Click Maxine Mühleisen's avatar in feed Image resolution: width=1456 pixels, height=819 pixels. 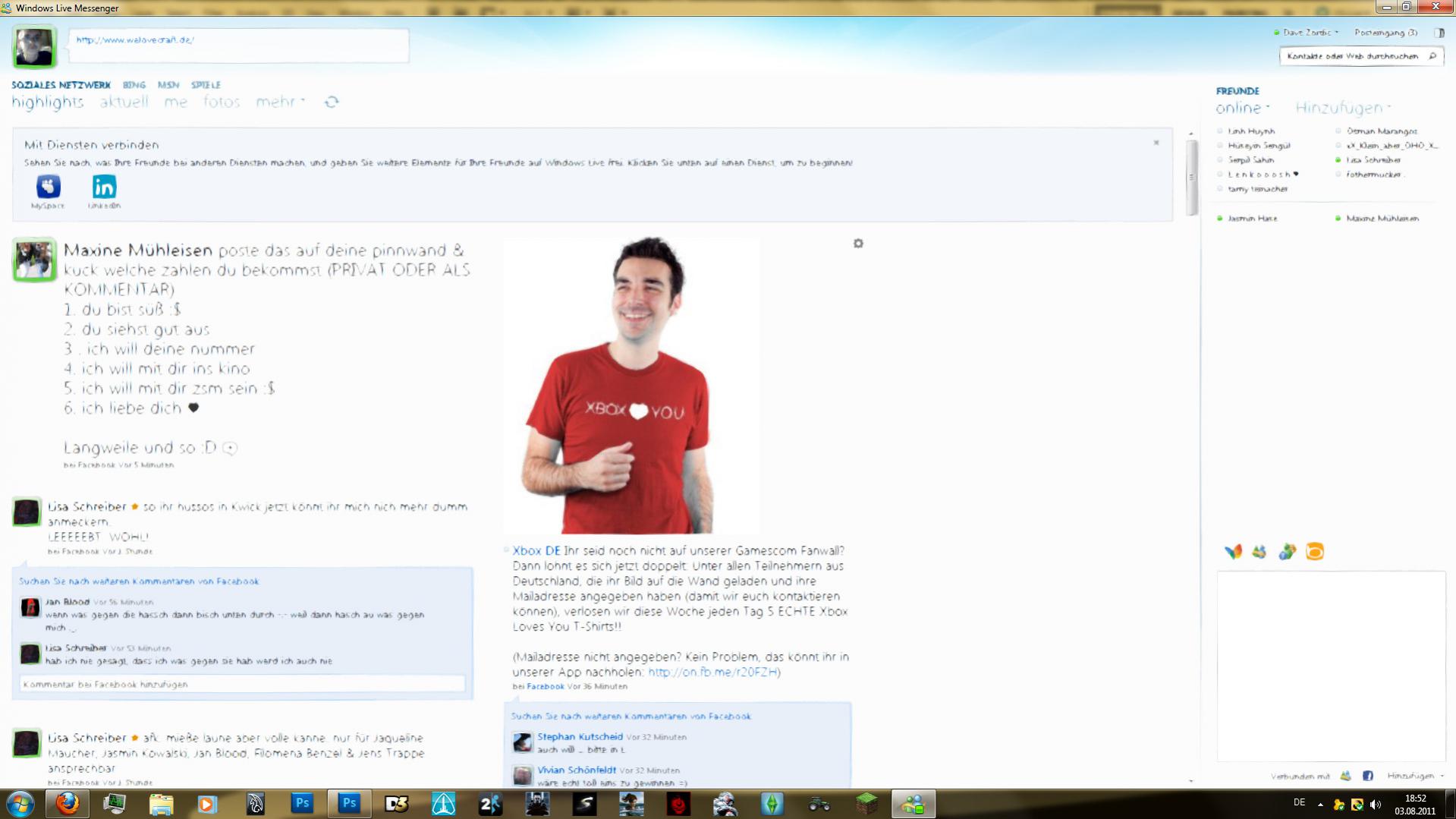click(34, 260)
